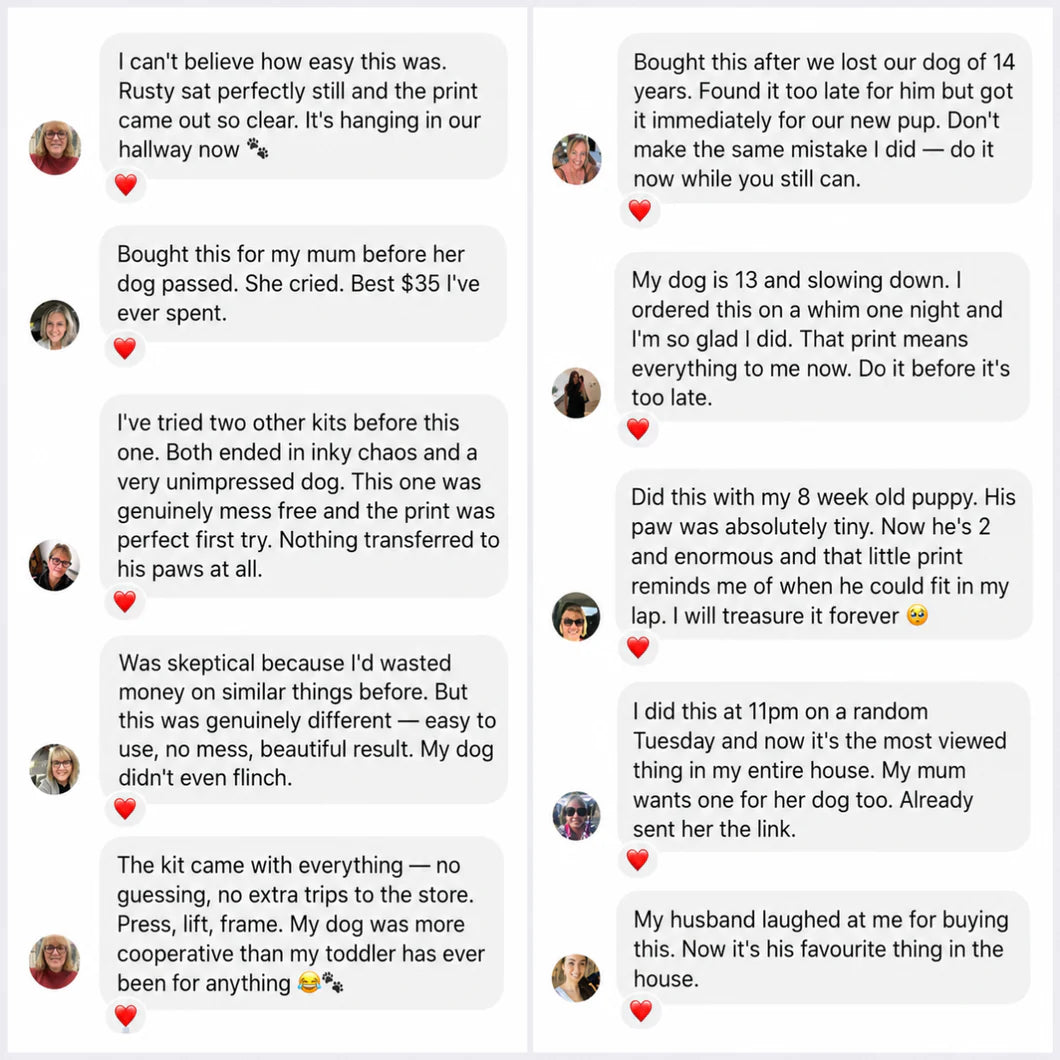Open sunglasses avatar beside '8 week old puppy' comment
This screenshot has width=1060, height=1060.
click(576, 617)
